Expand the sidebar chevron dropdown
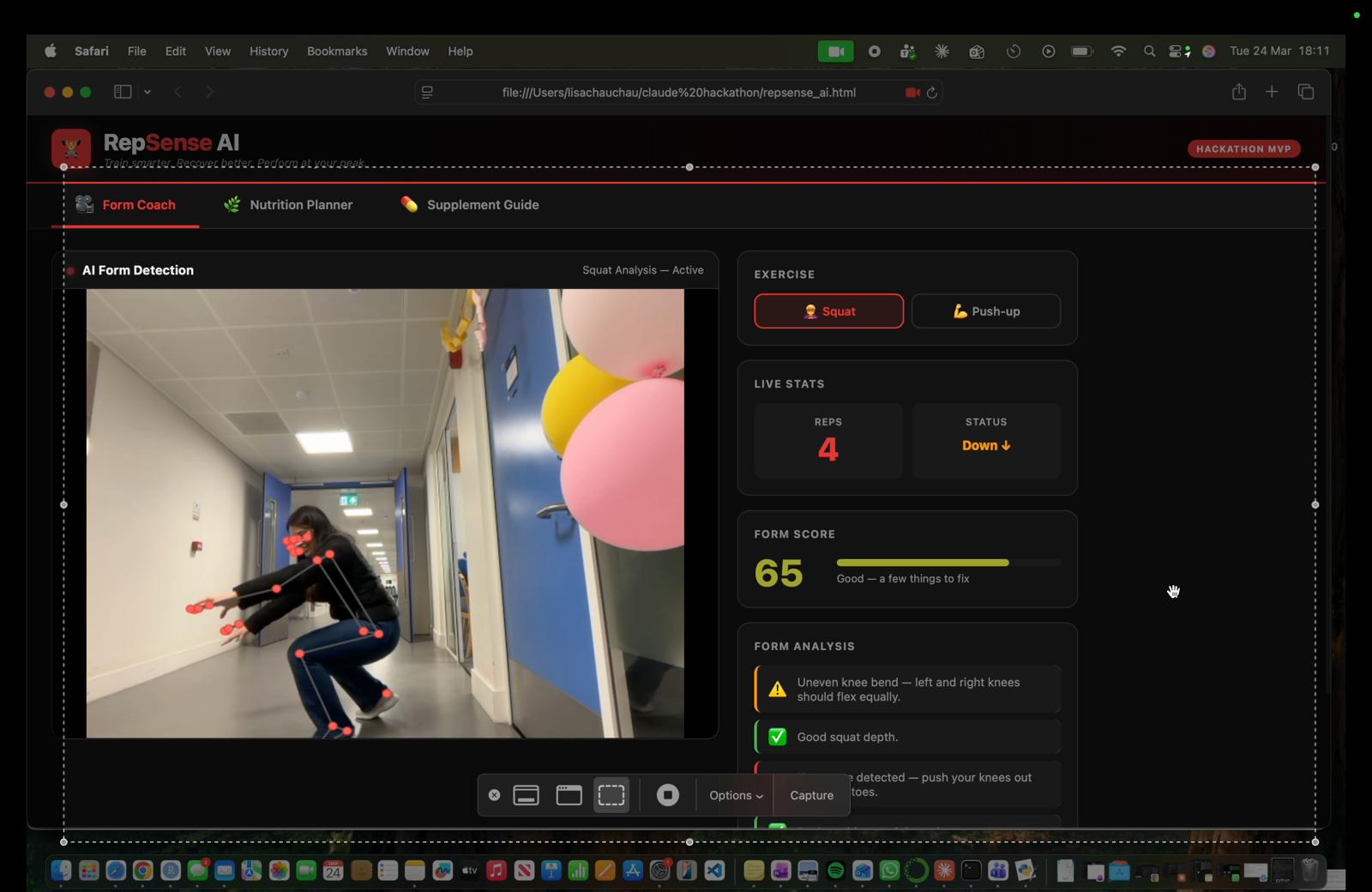Viewport: 1372px width, 892px height. pos(147,92)
